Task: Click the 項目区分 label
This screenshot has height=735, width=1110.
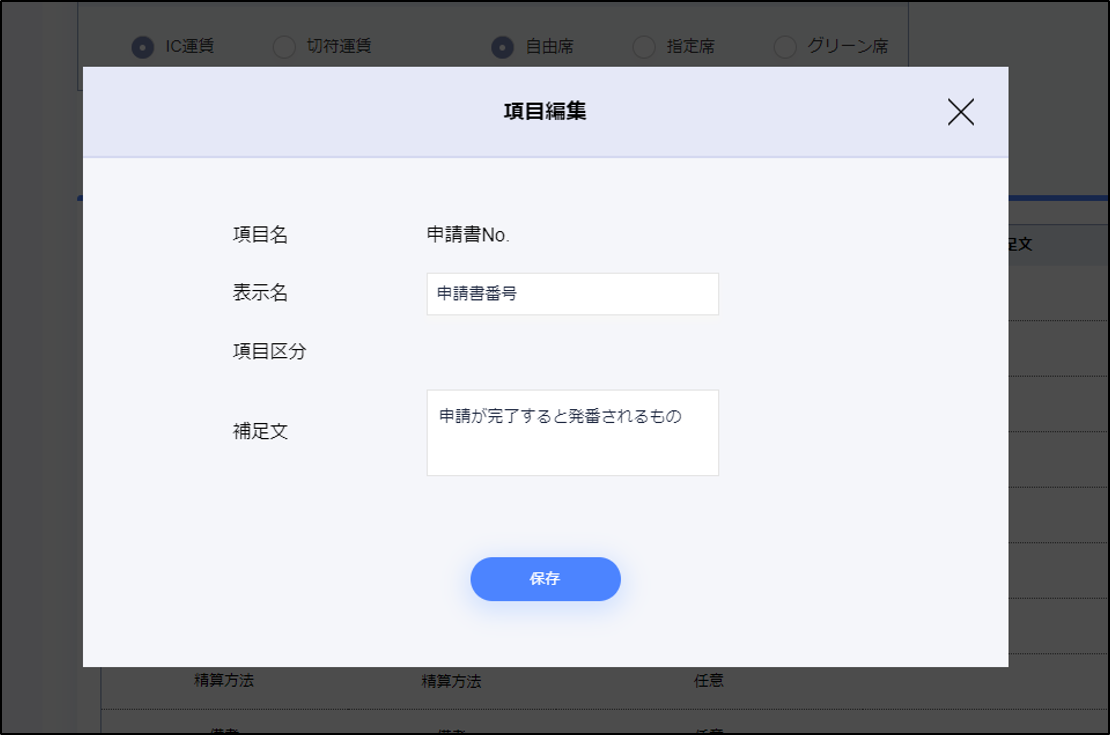Action: [269, 352]
